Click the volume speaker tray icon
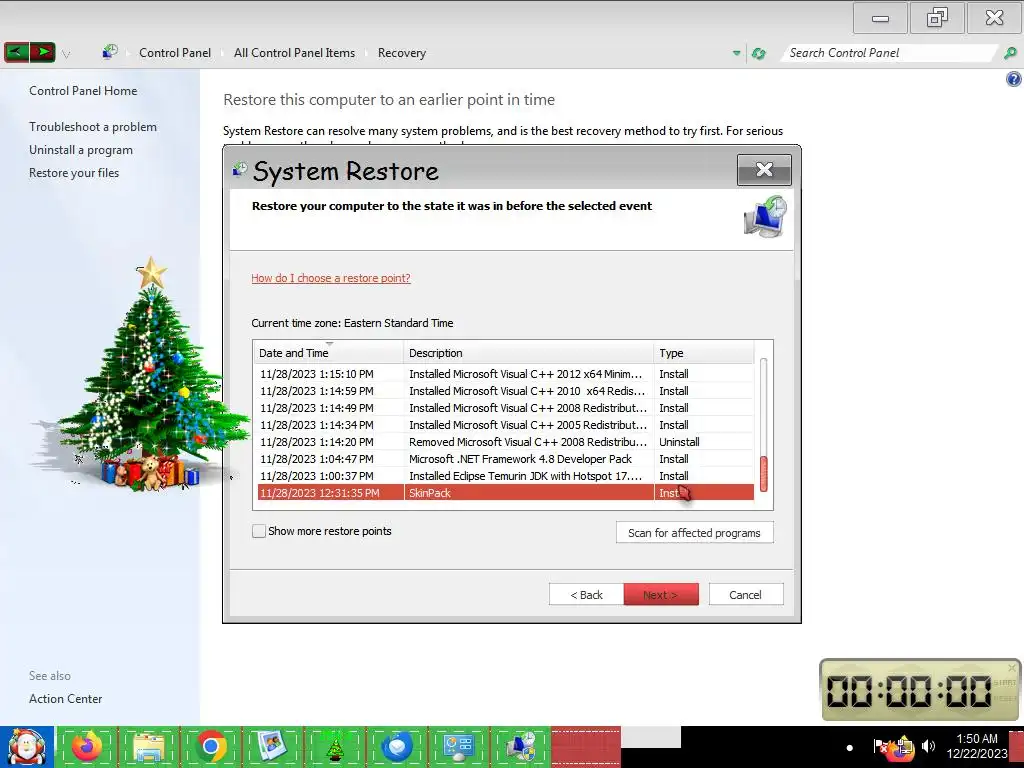This screenshot has width=1024, height=768. [927, 746]
